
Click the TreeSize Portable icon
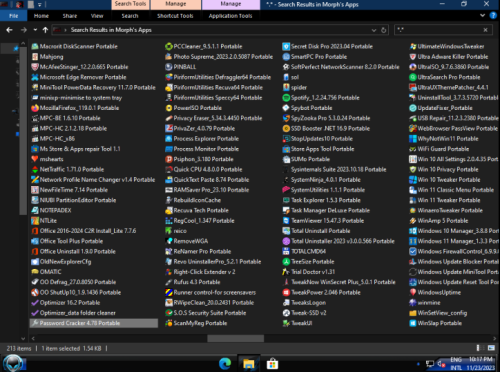[x=286, y=262]
